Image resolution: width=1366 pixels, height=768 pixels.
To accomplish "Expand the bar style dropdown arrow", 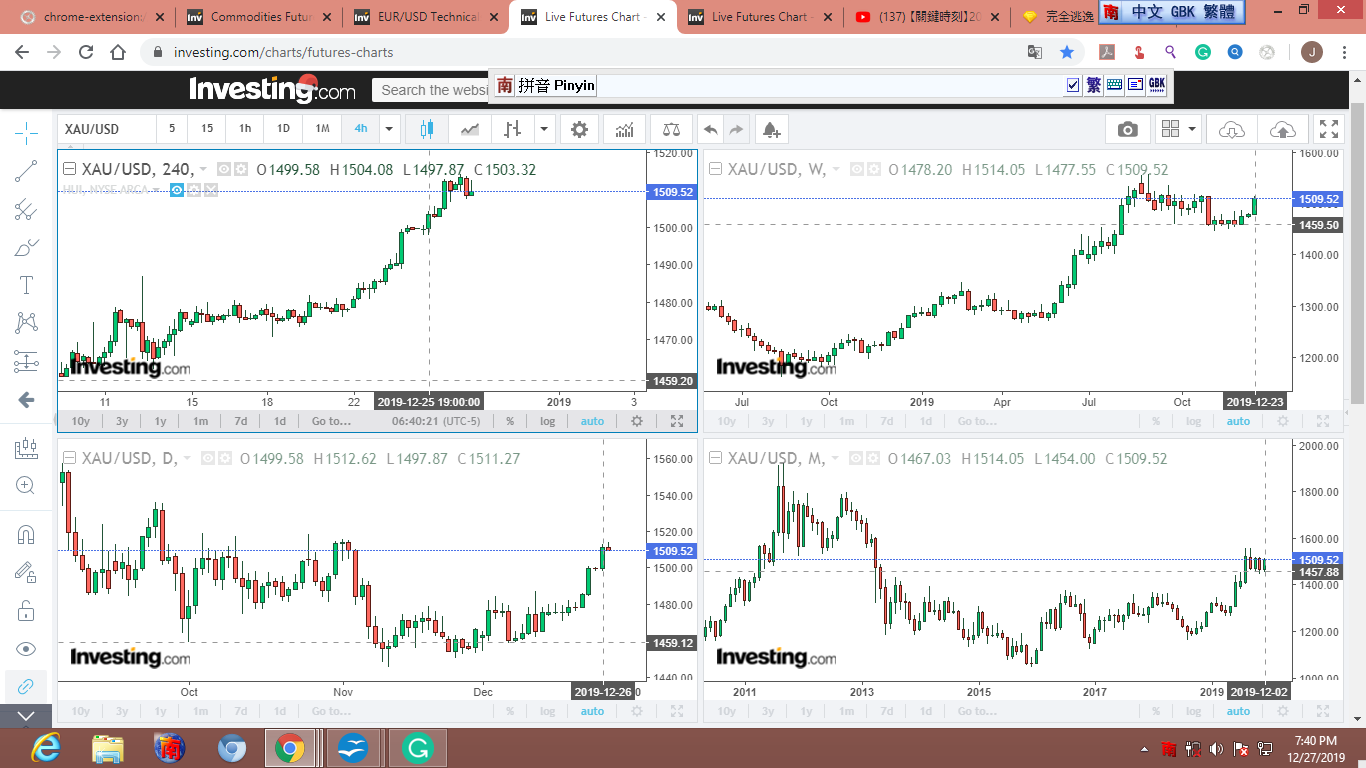I will [544, 129].
